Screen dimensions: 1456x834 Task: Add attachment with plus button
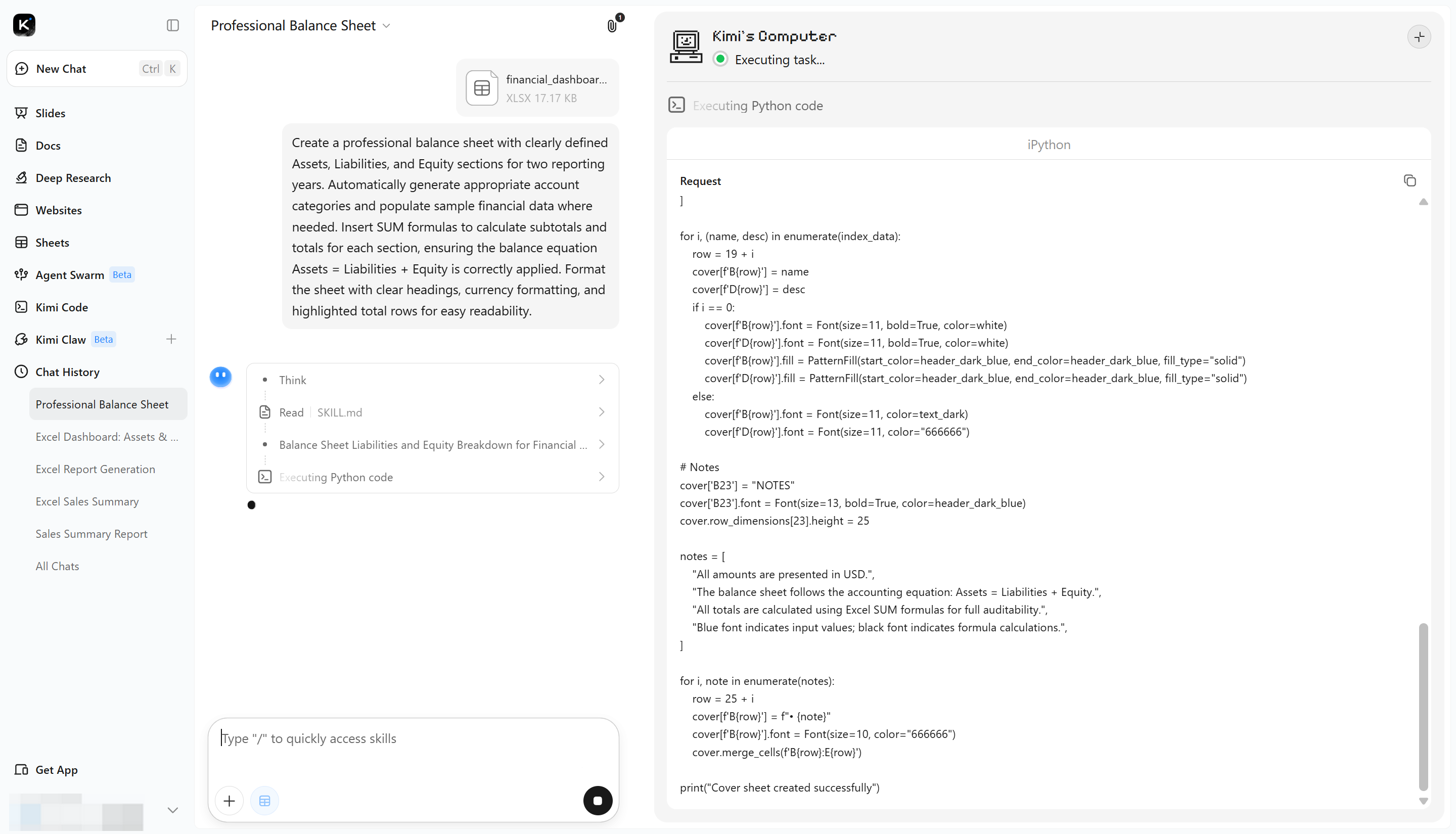[x=229, y=800]
